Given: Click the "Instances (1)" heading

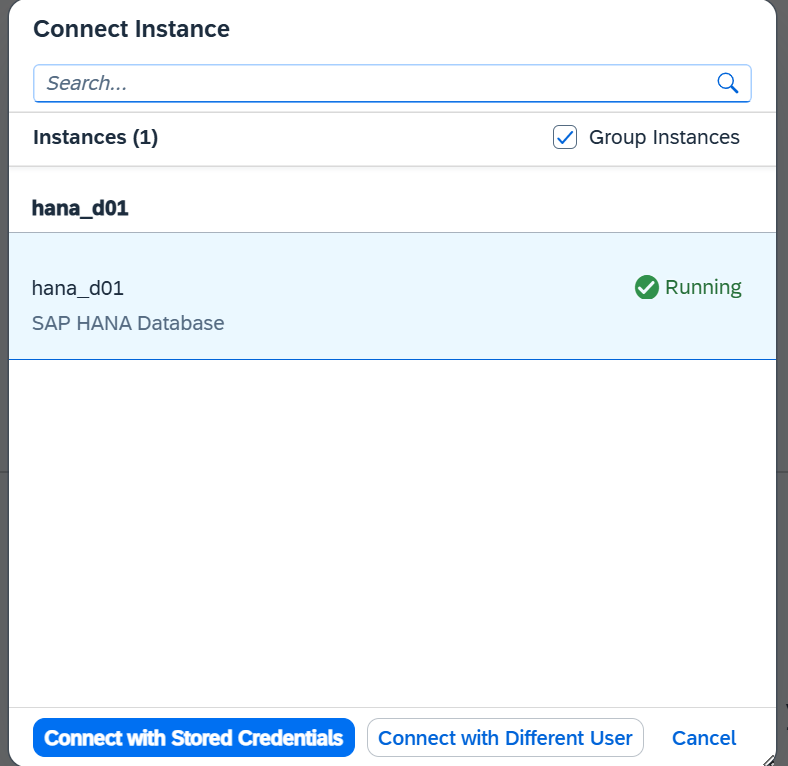Looking at the screenshot, I should pos(95,137).
